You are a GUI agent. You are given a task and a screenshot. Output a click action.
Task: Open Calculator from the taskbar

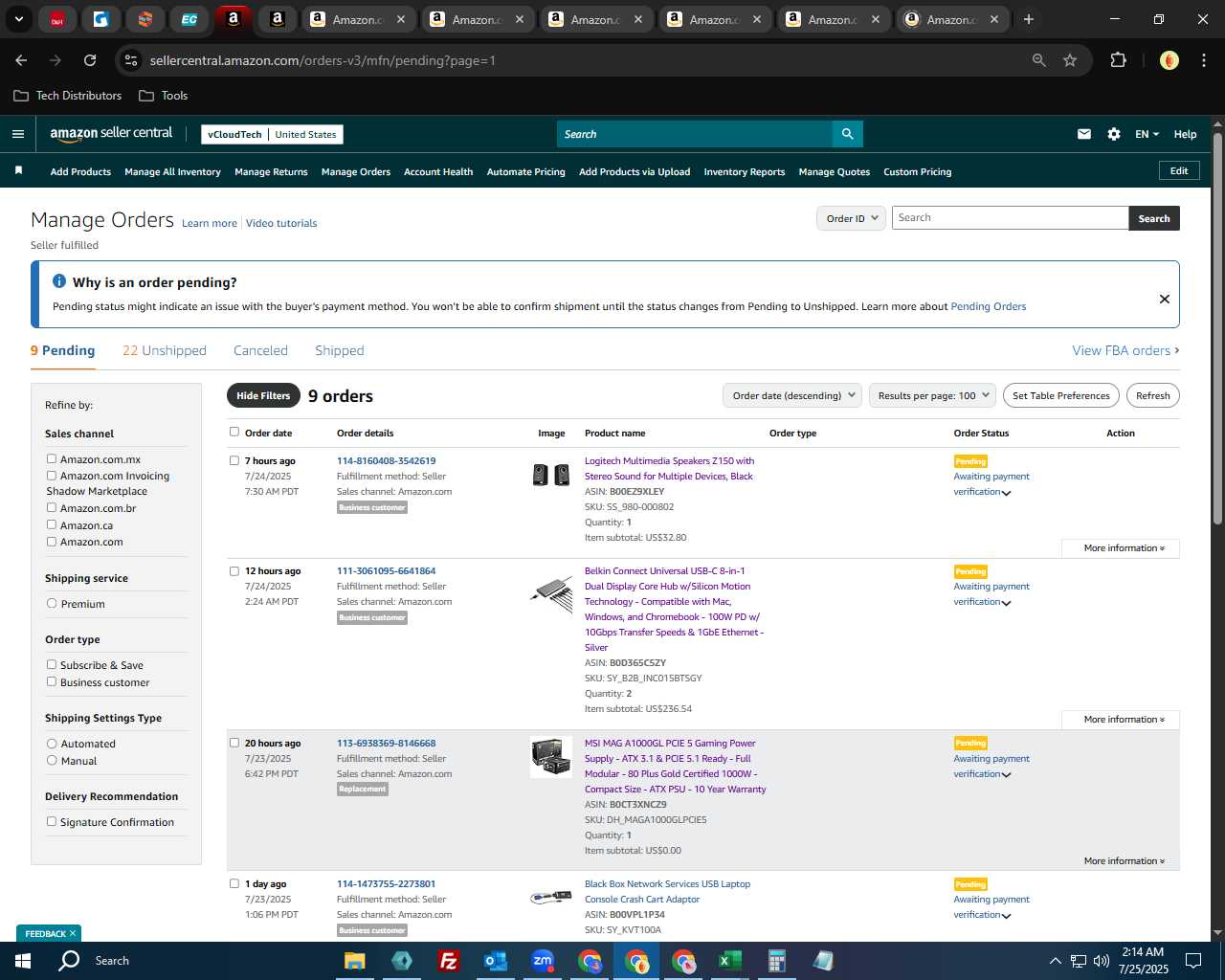pyautogui.click(x=776, y=961)
